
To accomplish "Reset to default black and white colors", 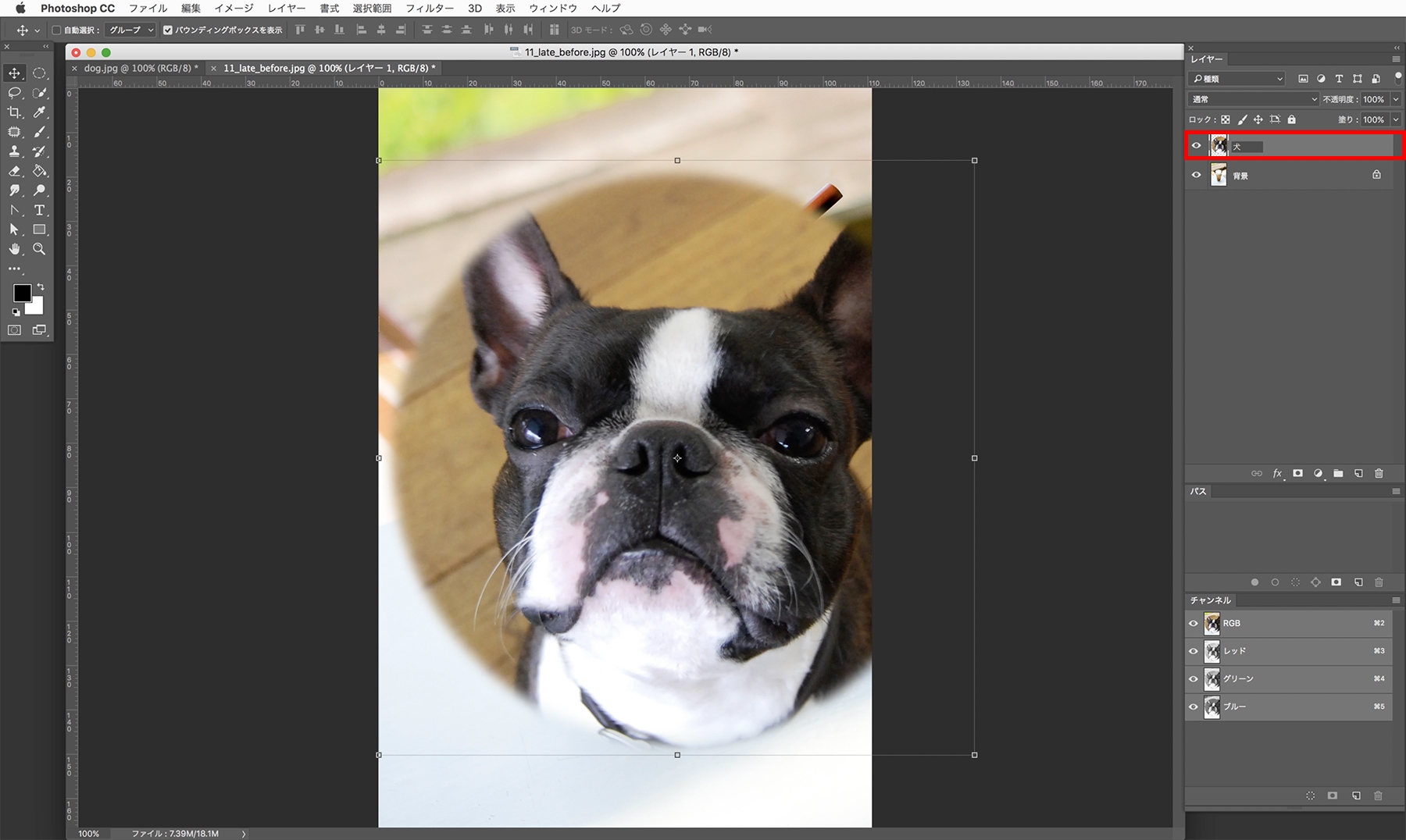I will click(16, 312).
